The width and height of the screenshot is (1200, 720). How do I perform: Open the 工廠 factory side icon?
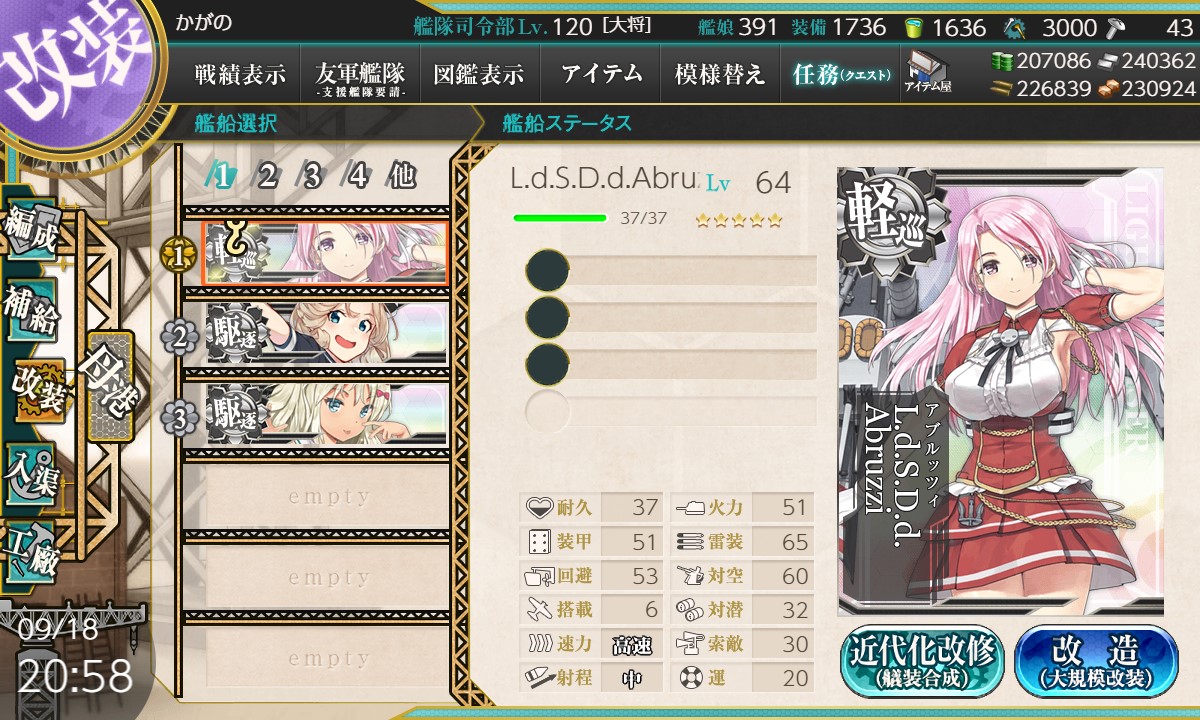[32, 546]
